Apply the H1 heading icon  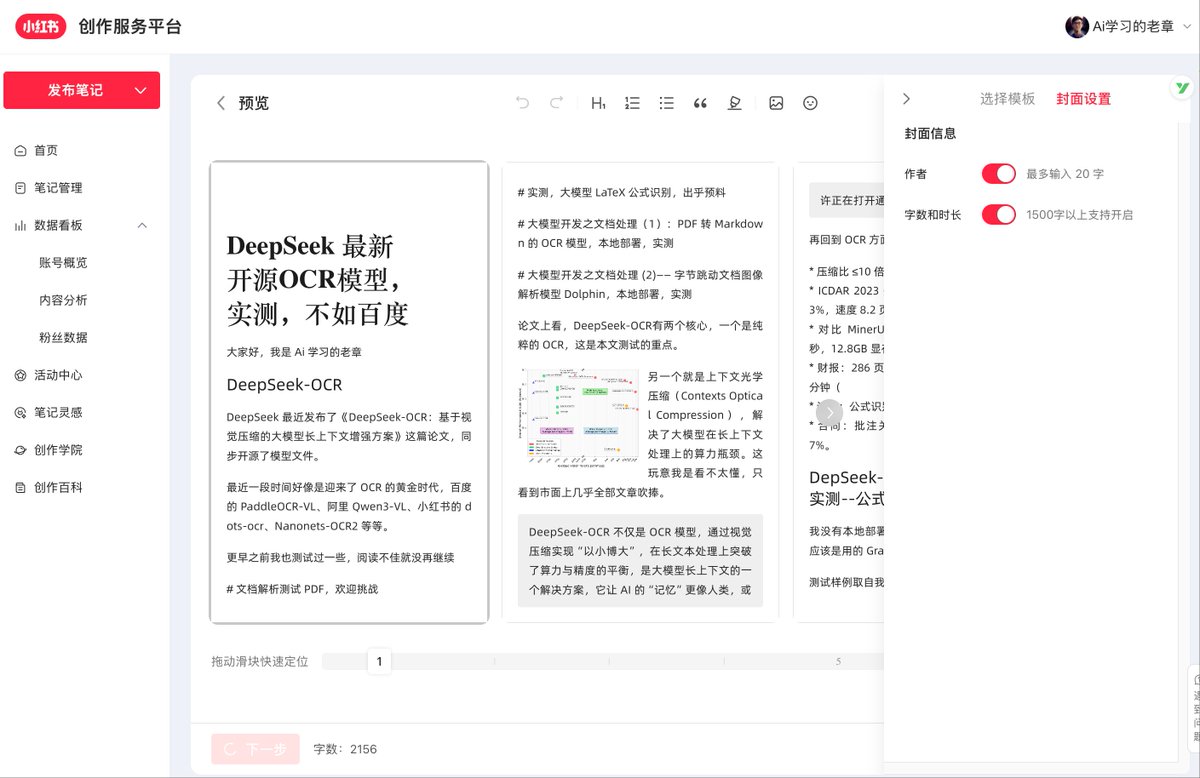click(598, 102)
